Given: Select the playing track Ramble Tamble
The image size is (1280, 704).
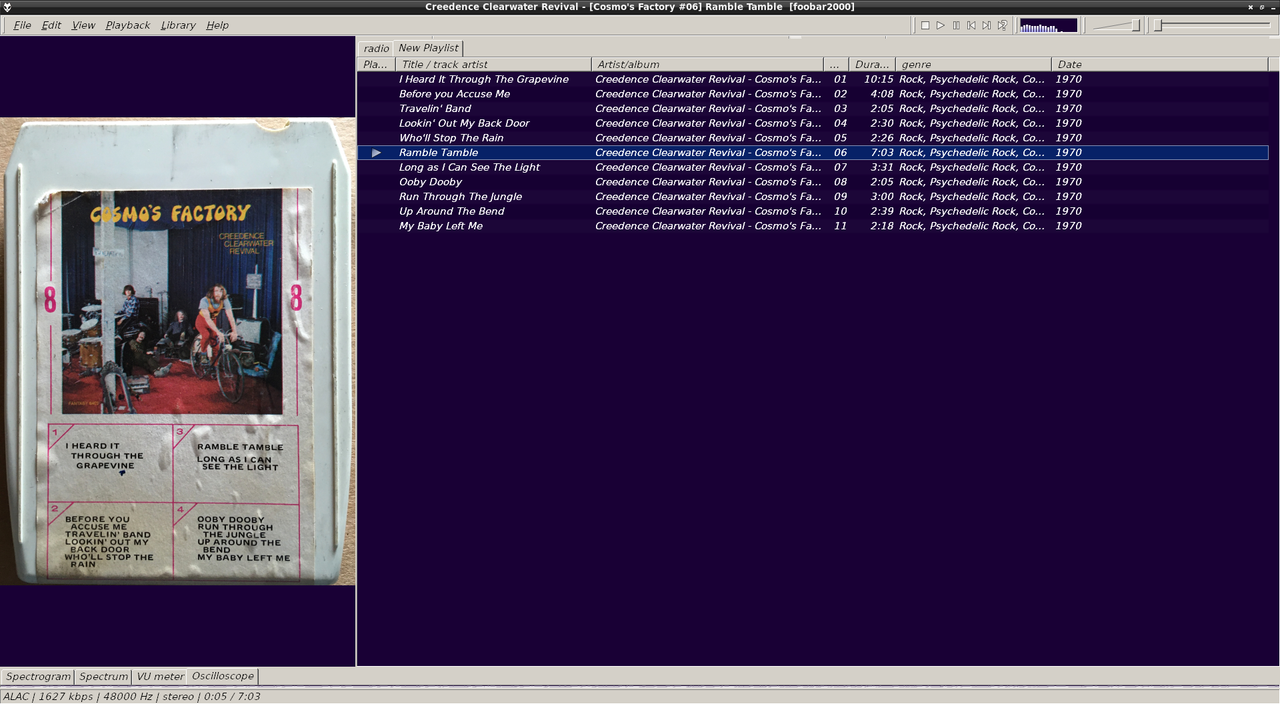Looking at the screenshot, I should point(813,153).
